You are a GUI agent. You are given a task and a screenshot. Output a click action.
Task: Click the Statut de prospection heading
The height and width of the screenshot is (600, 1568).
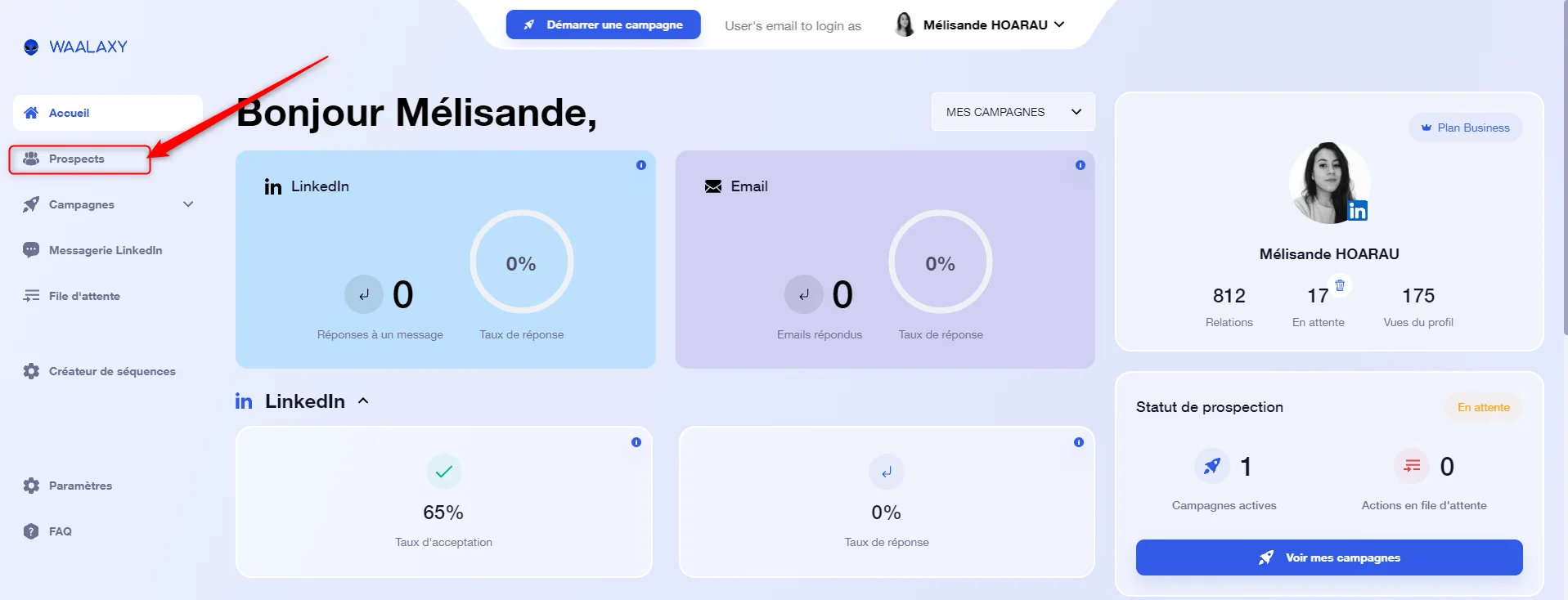[1210, 407]
